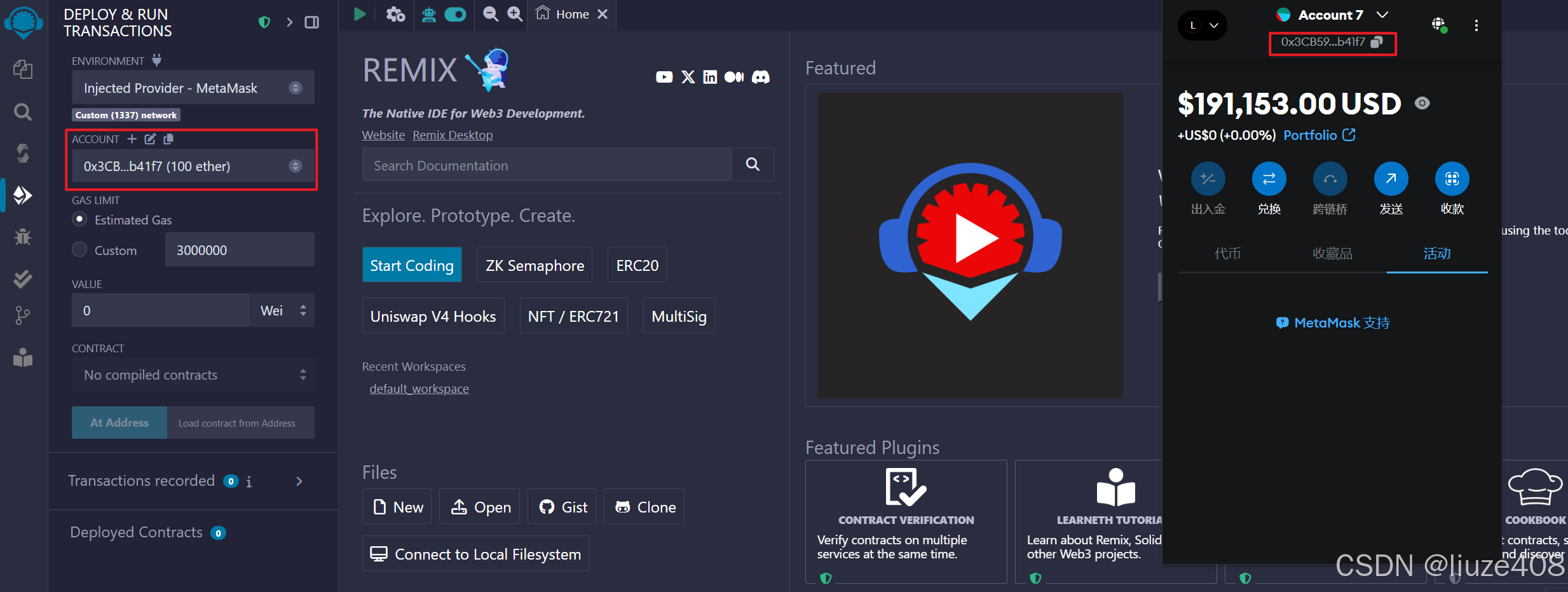Open the LearnEth tutorials sidebar icon
The height and width of the screenshot is (592, 1568).
(23, 358)
